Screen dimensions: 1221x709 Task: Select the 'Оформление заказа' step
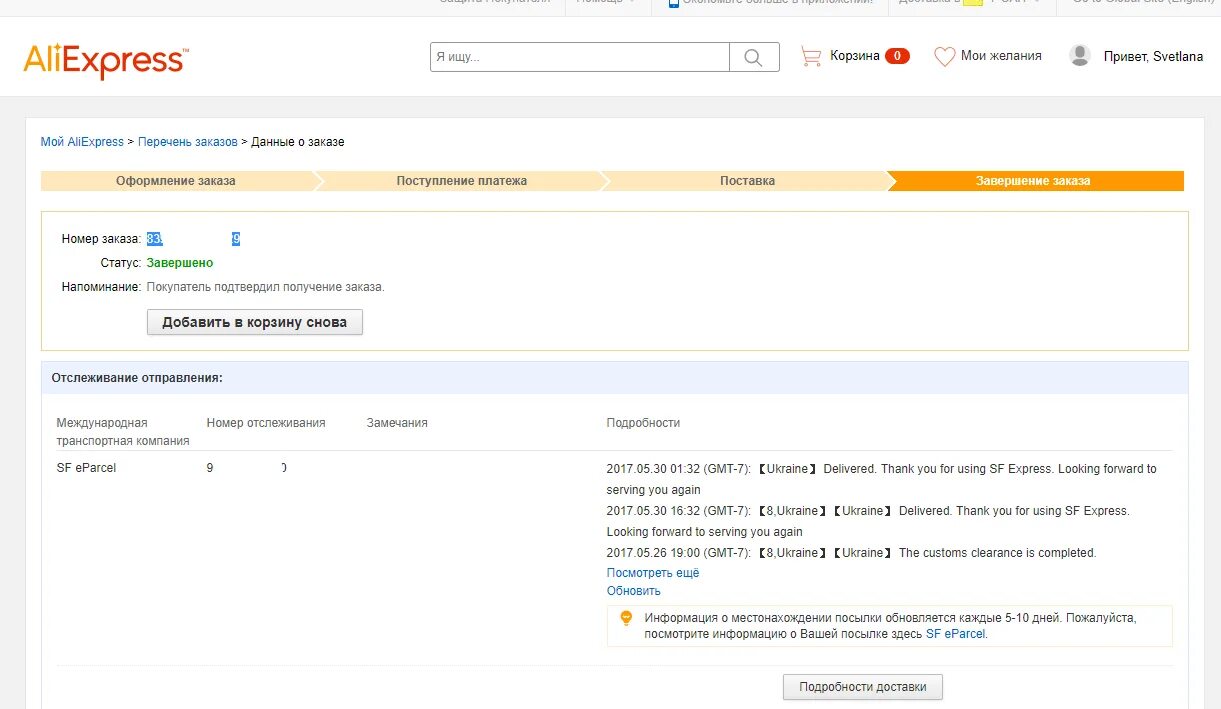click(x=176, y=181)
